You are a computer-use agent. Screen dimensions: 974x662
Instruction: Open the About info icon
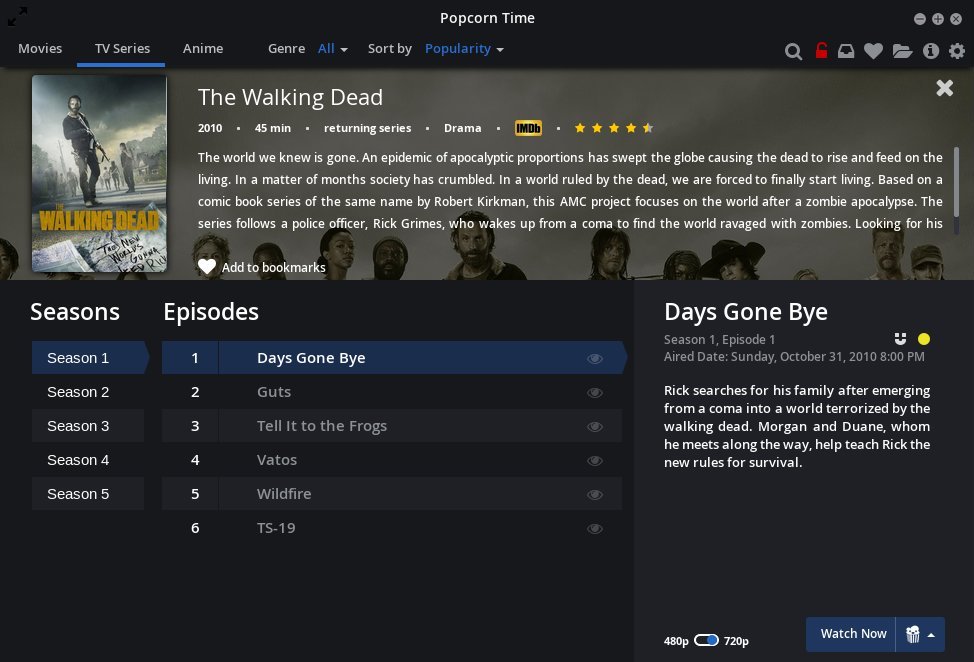click(x=931, y=51)
